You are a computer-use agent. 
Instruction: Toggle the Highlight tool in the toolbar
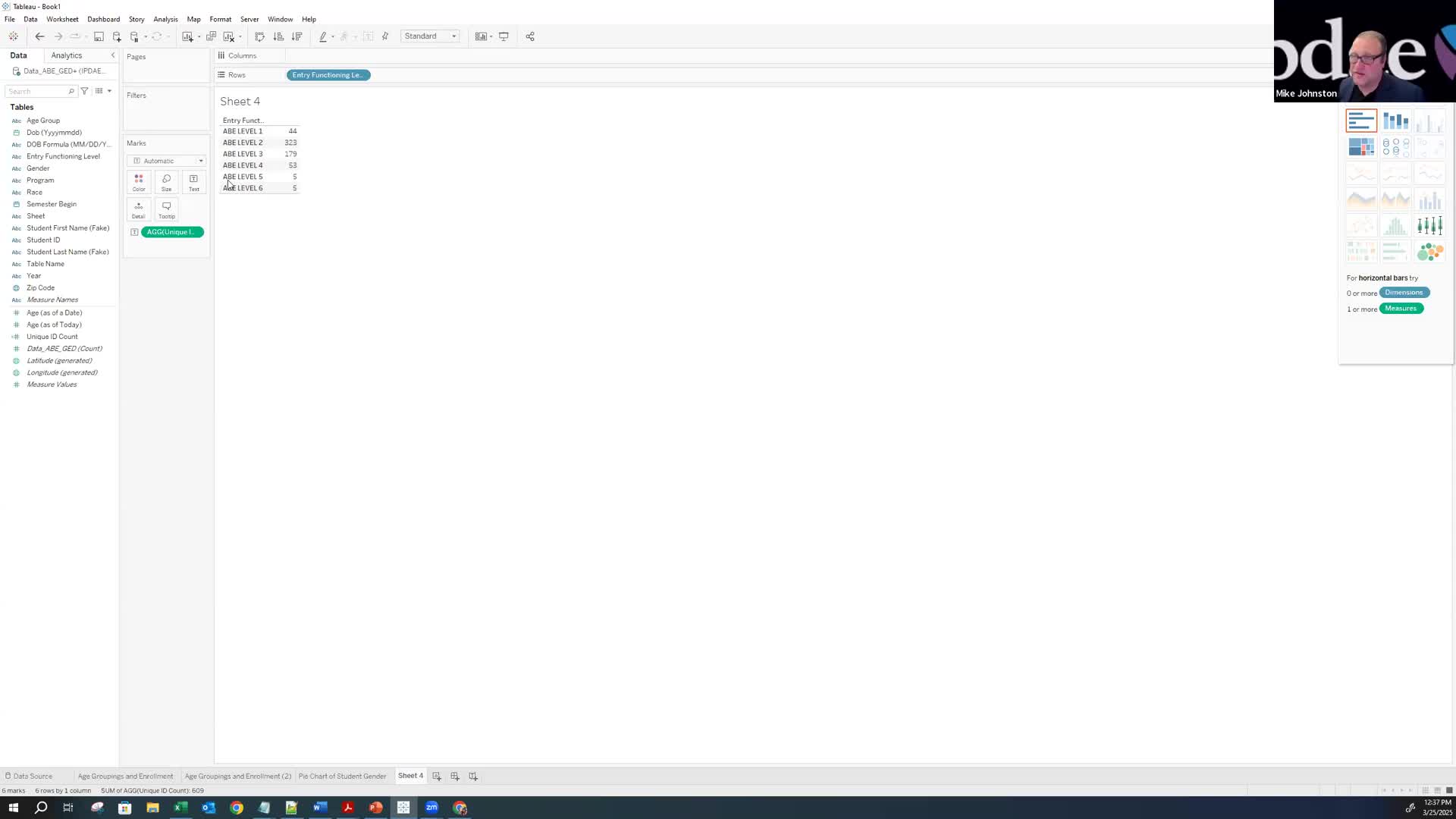coord(325,36)
